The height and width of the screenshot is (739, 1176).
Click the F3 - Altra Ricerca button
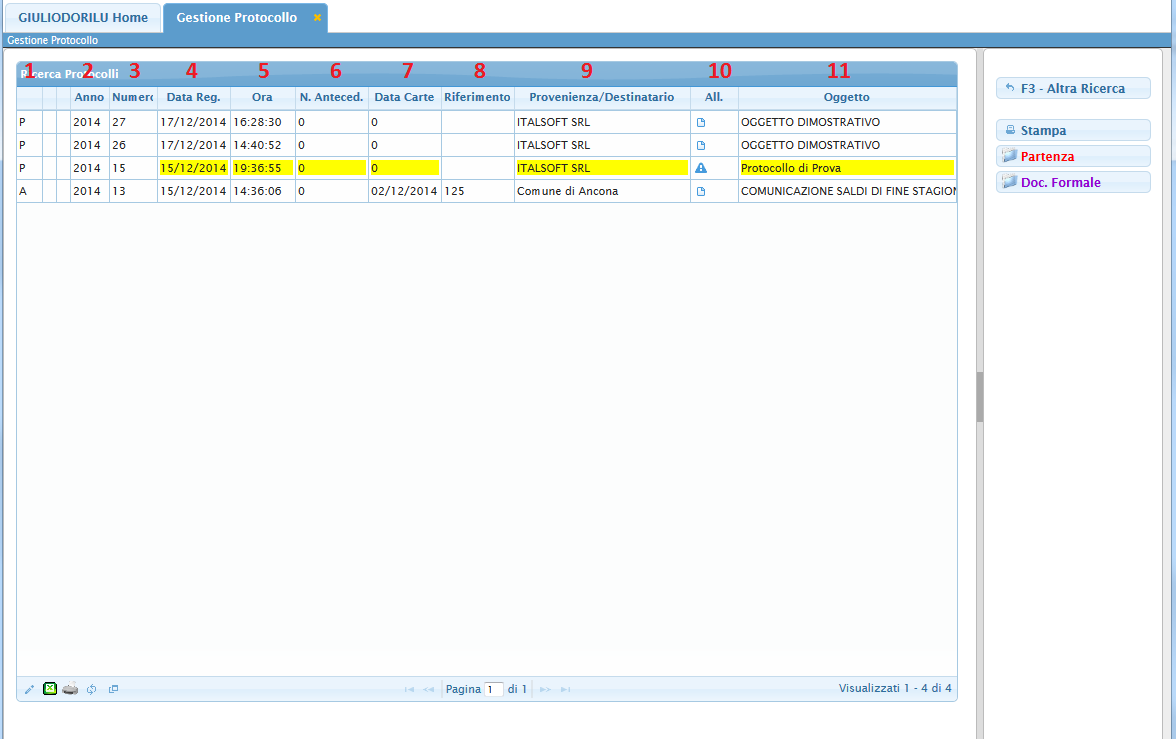click(1073, 89)
